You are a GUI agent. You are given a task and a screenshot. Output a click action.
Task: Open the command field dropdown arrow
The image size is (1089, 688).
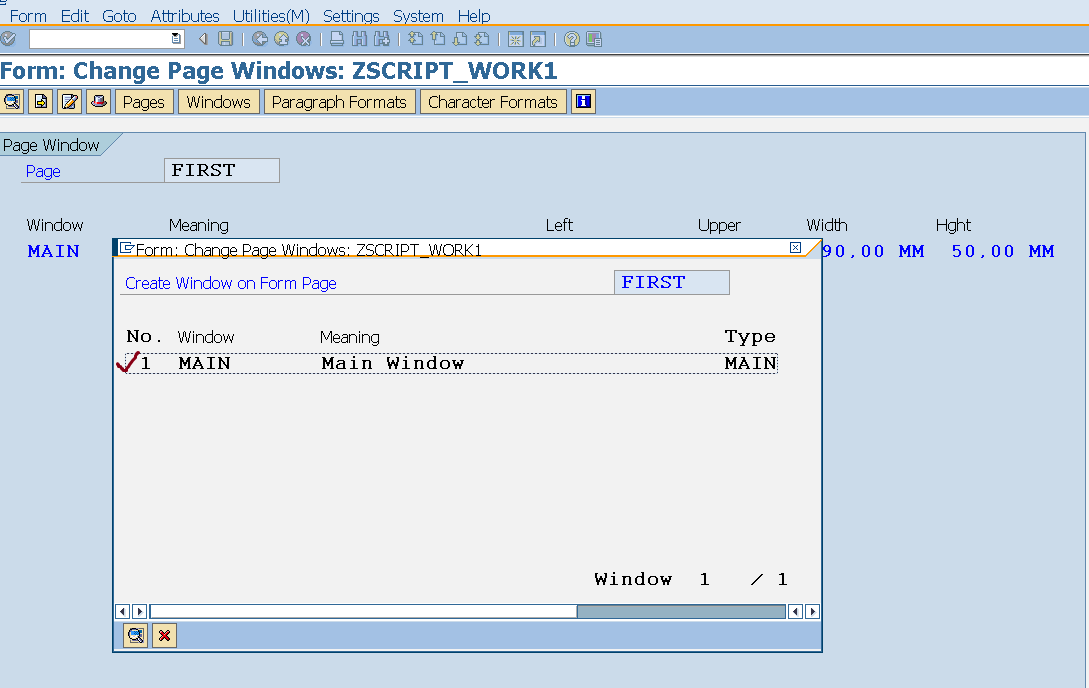(174, 38)
